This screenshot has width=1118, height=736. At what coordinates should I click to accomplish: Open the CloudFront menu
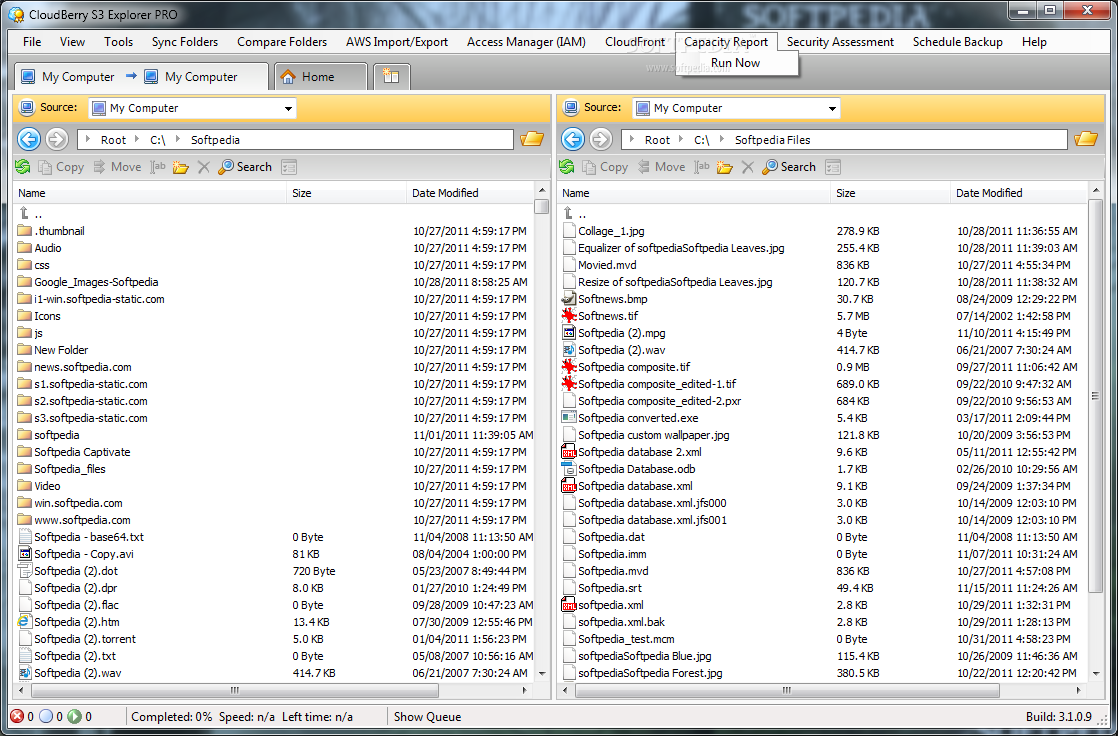click(x=635, y=42)
